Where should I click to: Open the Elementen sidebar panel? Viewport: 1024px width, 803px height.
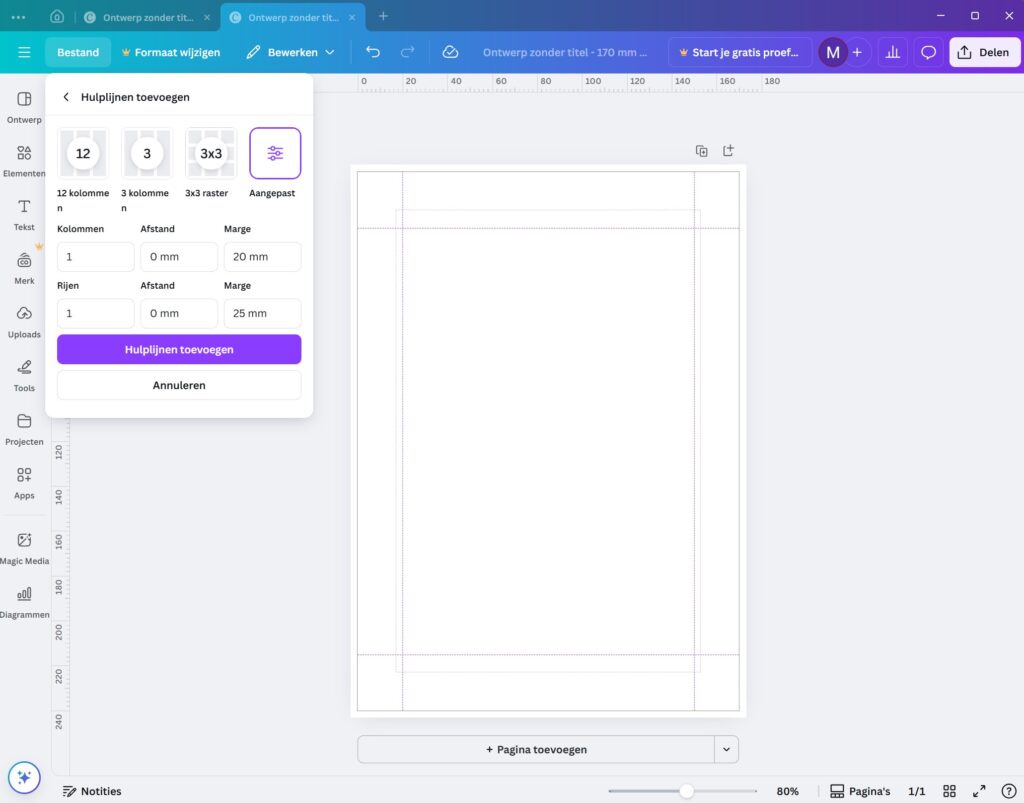[24, 160]
